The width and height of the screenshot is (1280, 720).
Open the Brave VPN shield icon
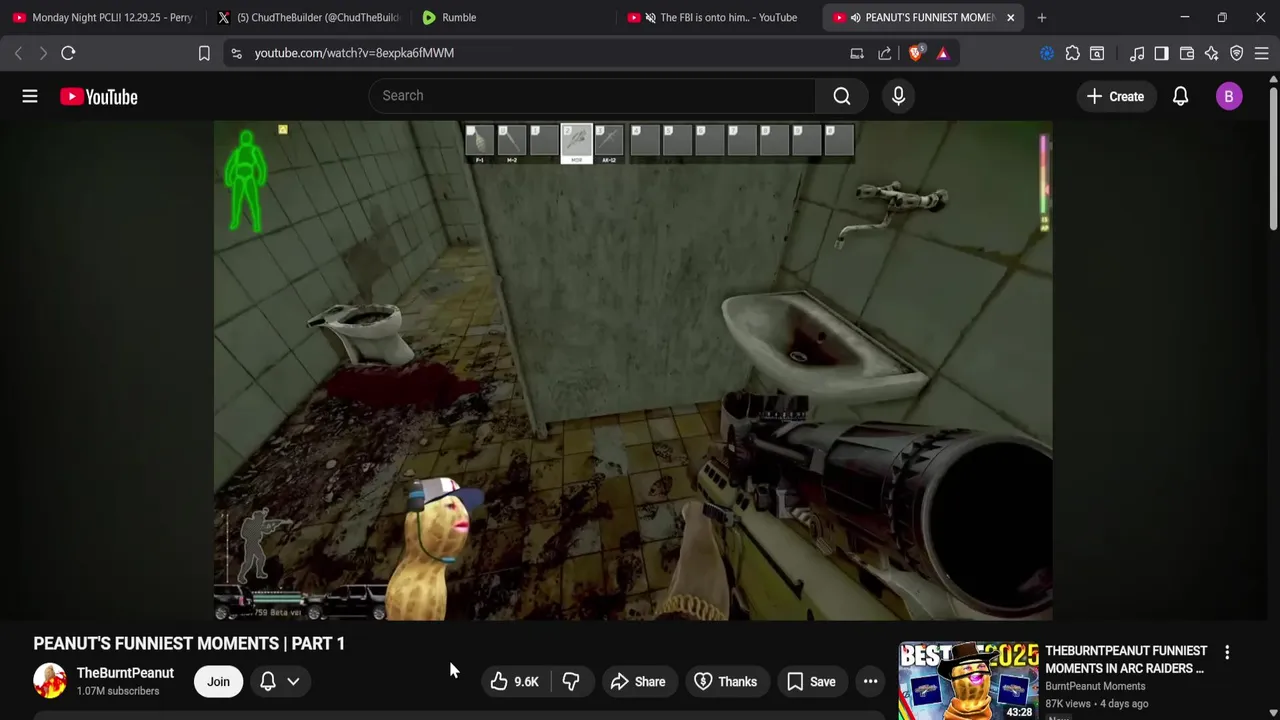click(1237, 53)
